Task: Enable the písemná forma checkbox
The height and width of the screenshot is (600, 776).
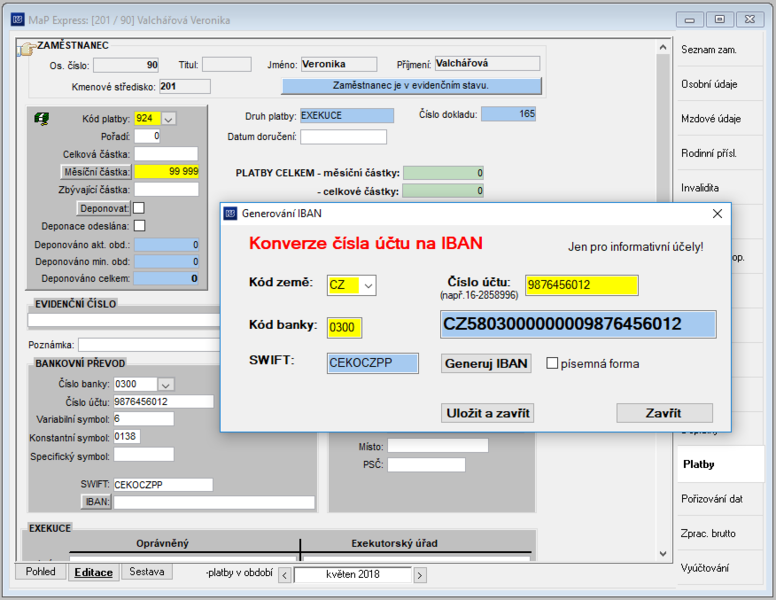Action: [x=552, y=363]
